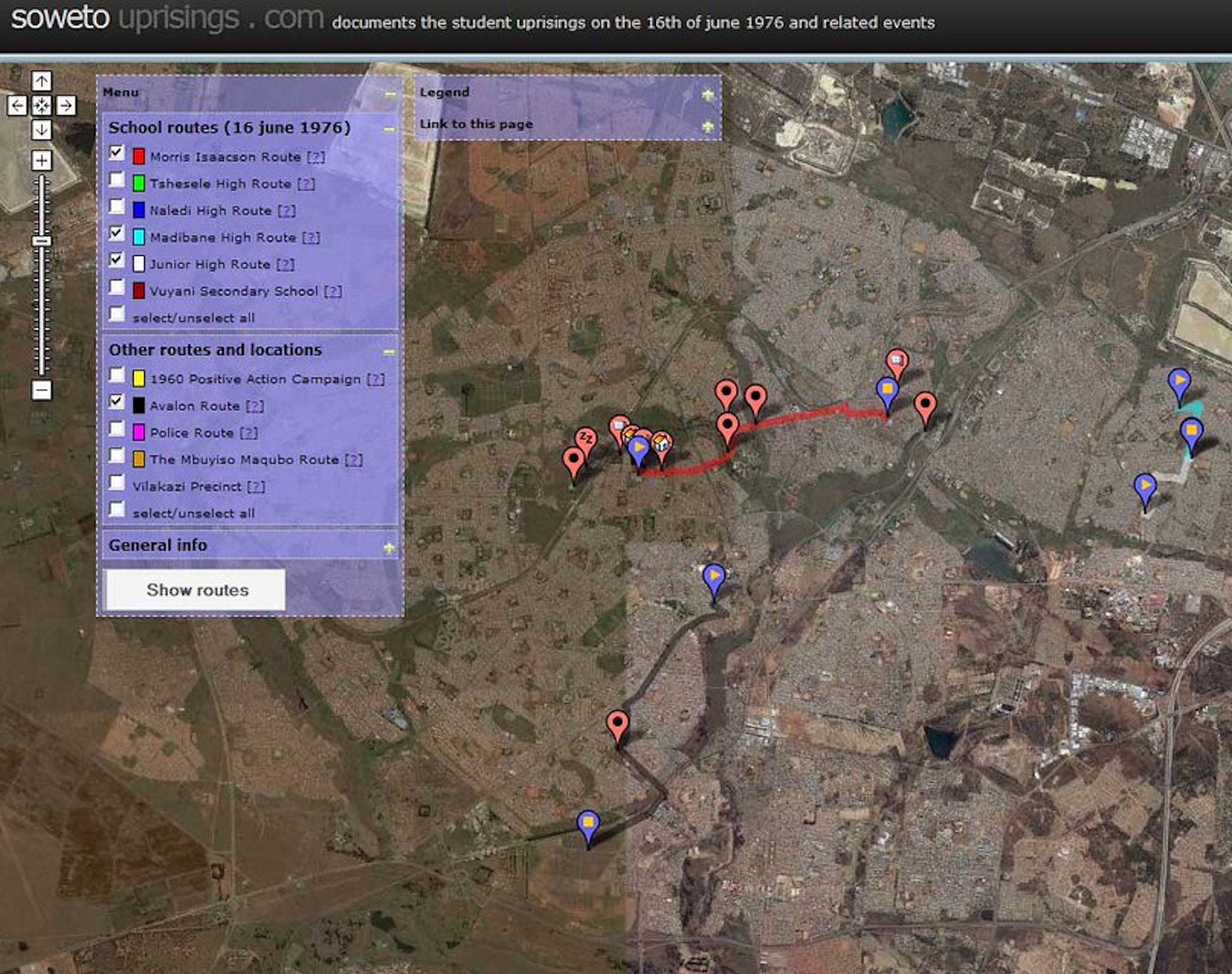Screen dimensions: 1232x974
Task: Expand the General info section
Action: [389, 548]
